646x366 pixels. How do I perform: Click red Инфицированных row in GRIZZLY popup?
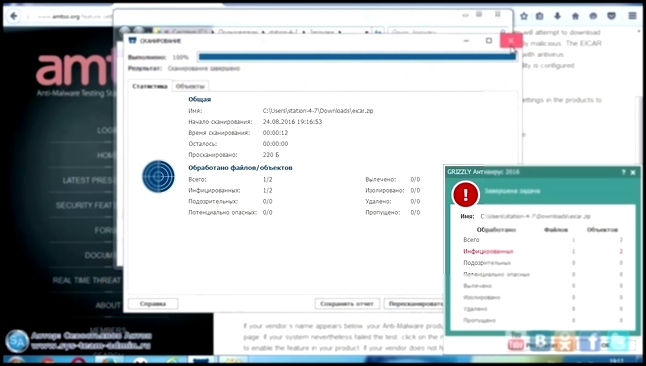[x=543, y=251]
